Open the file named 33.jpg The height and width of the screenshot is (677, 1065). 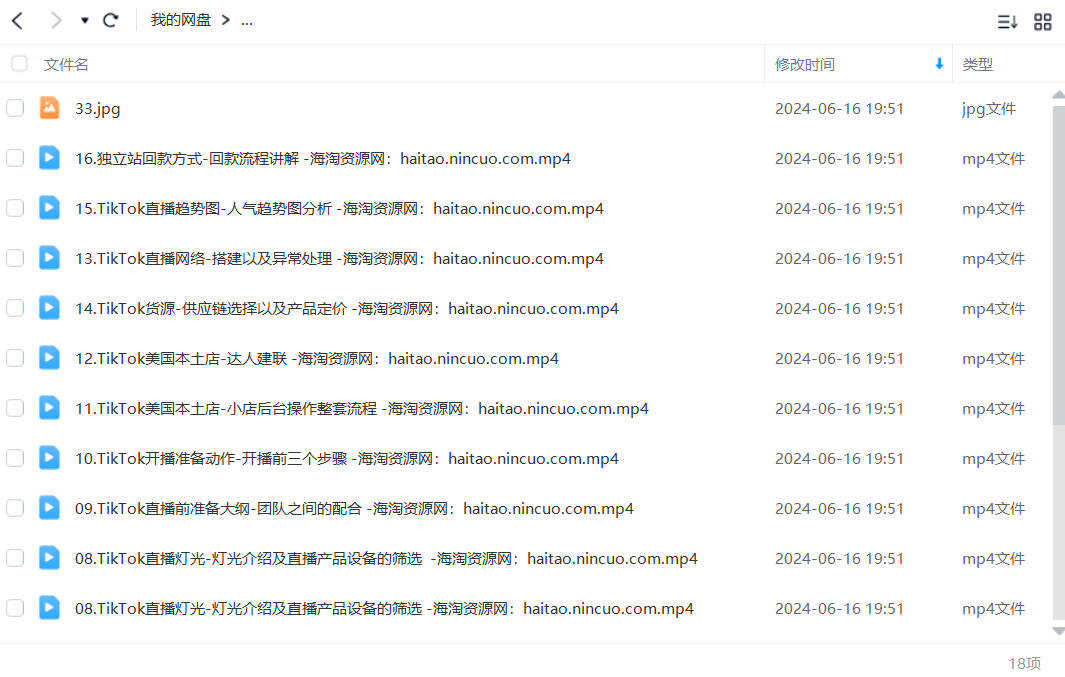[98, 109]
